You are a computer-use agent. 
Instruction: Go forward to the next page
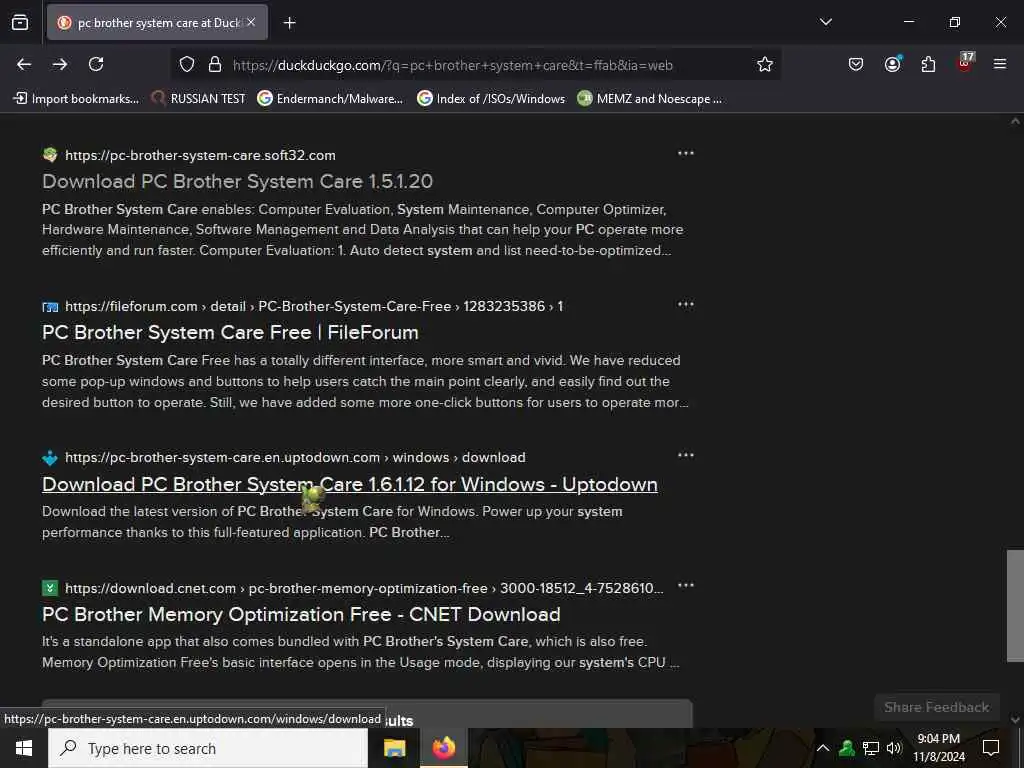[x=60, y=64]
